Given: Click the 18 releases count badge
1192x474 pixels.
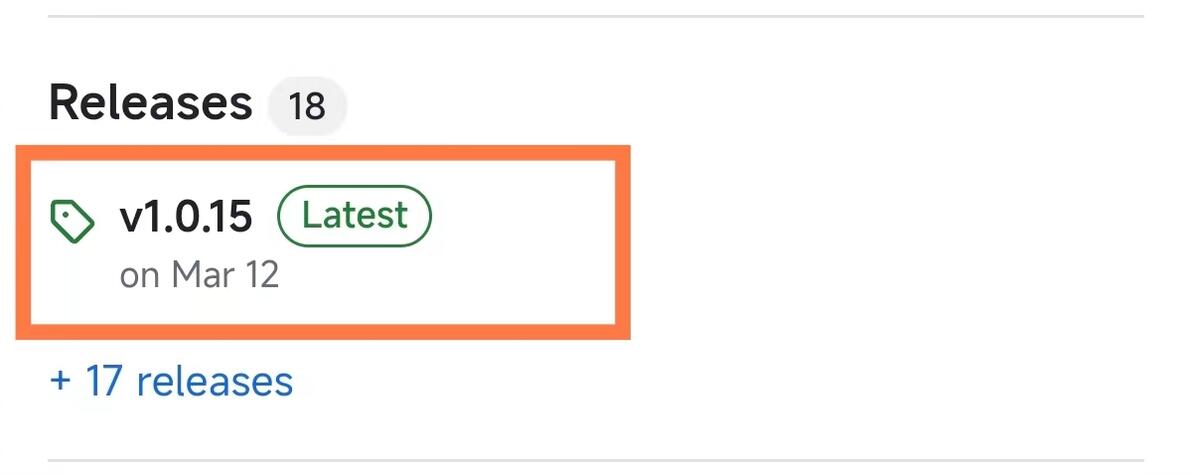Looking at the screenshot, I should point(307,105).
